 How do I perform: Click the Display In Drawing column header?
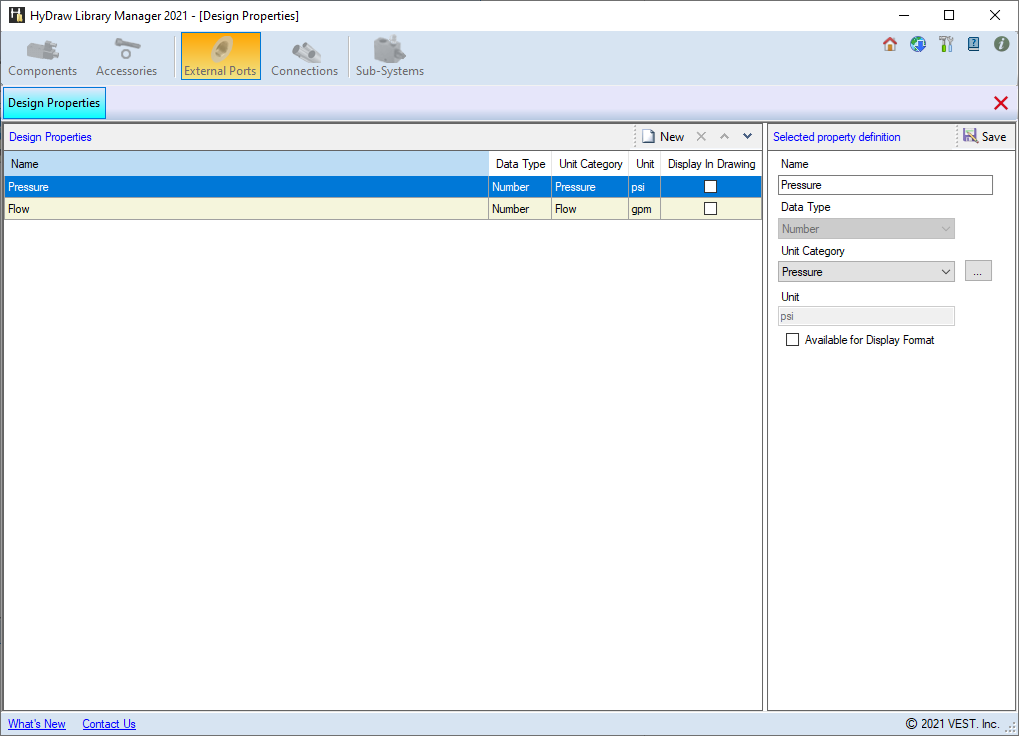tap(711, 164)
